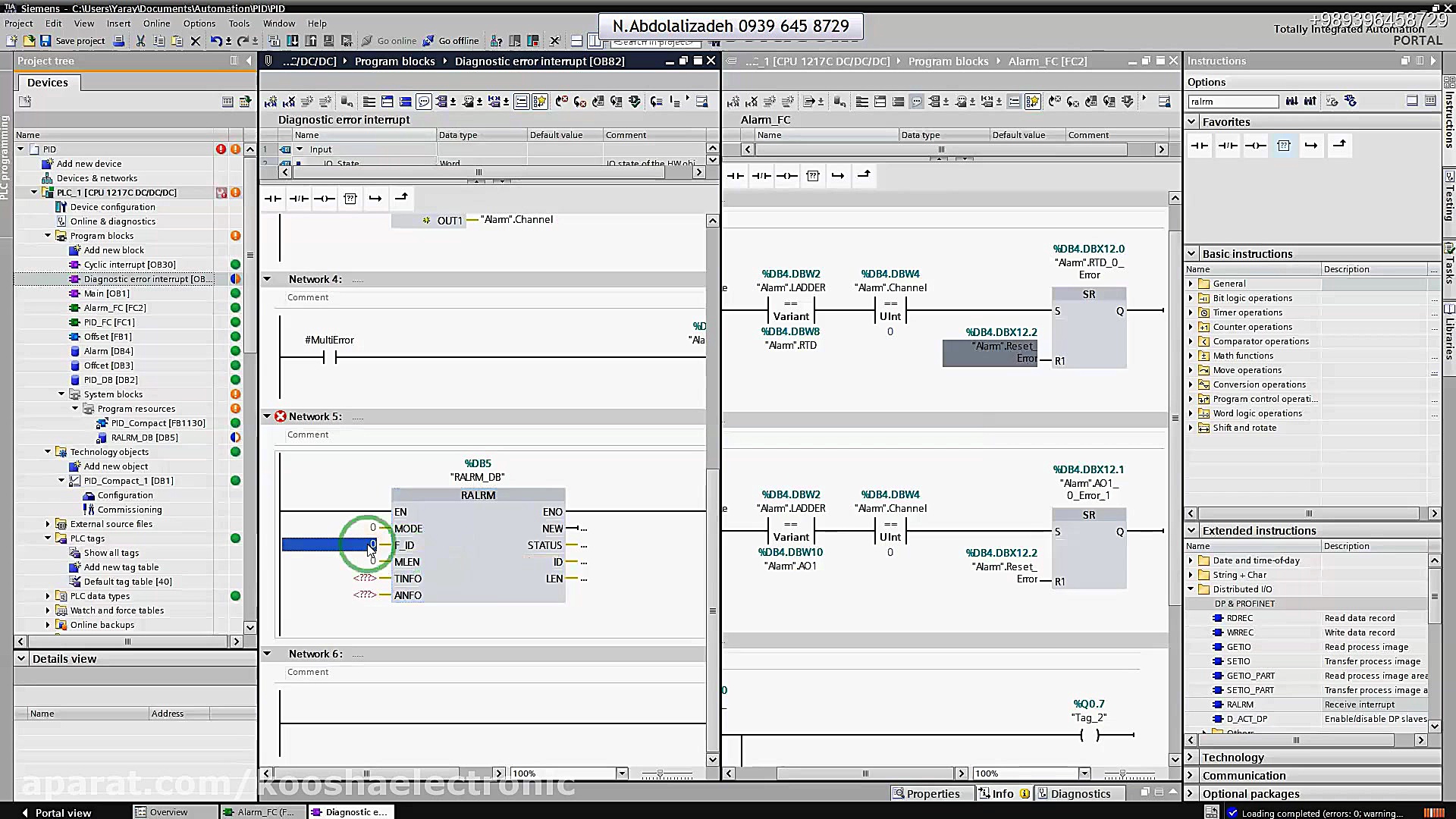1456x819 pixels.
Task: Click the open branch icon in the Alarm_FC favorites bar
Action: pyautogui.click(x=837, y=176)
